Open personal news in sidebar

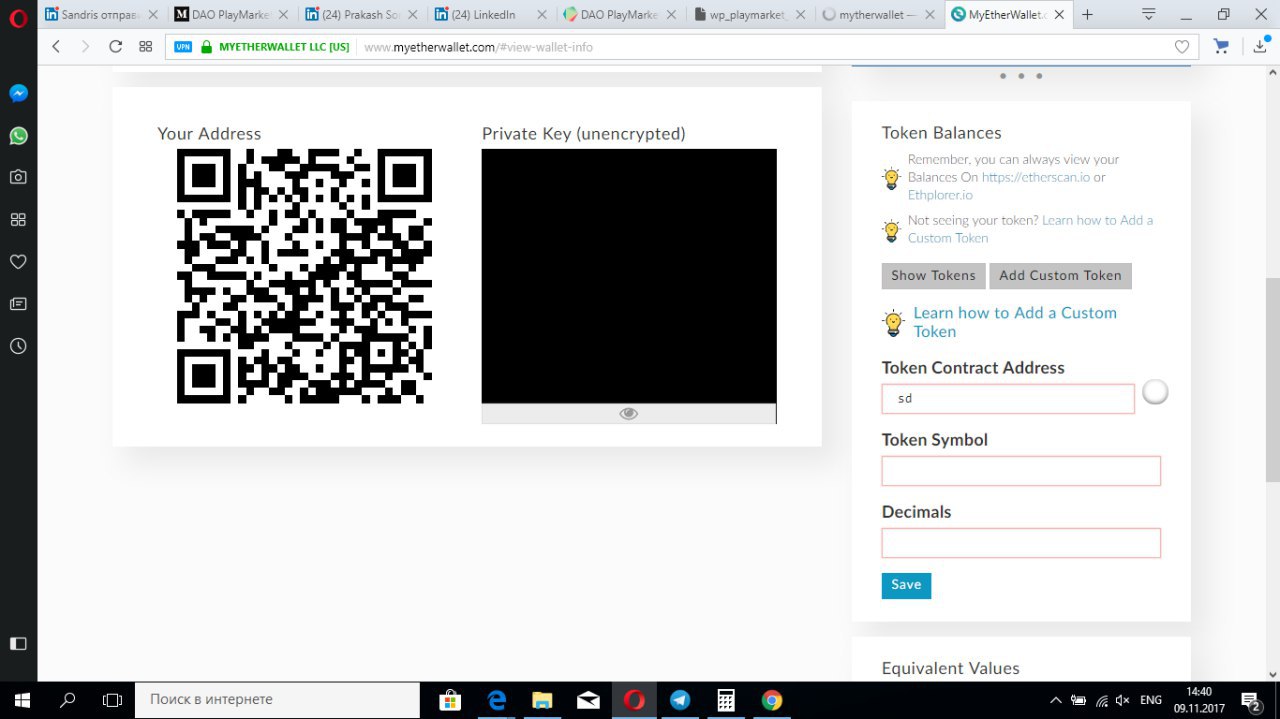coord(18,303)
